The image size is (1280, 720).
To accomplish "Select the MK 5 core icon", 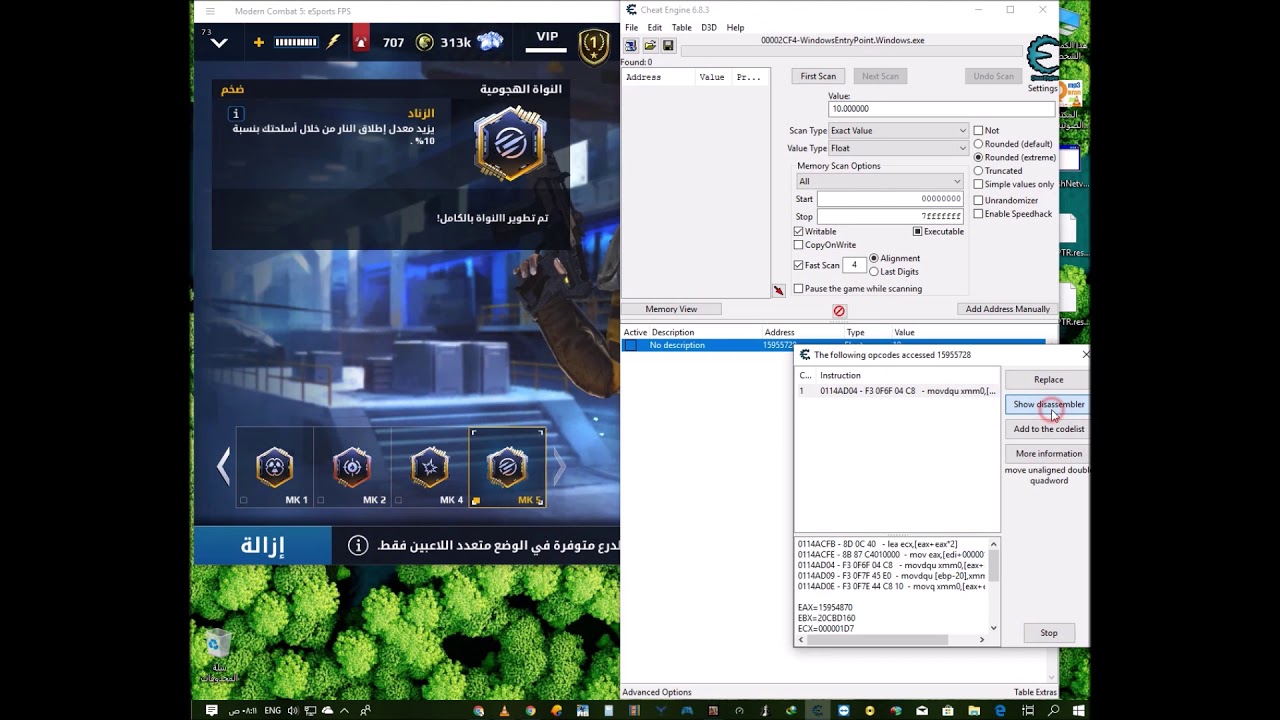I will 507,466.
